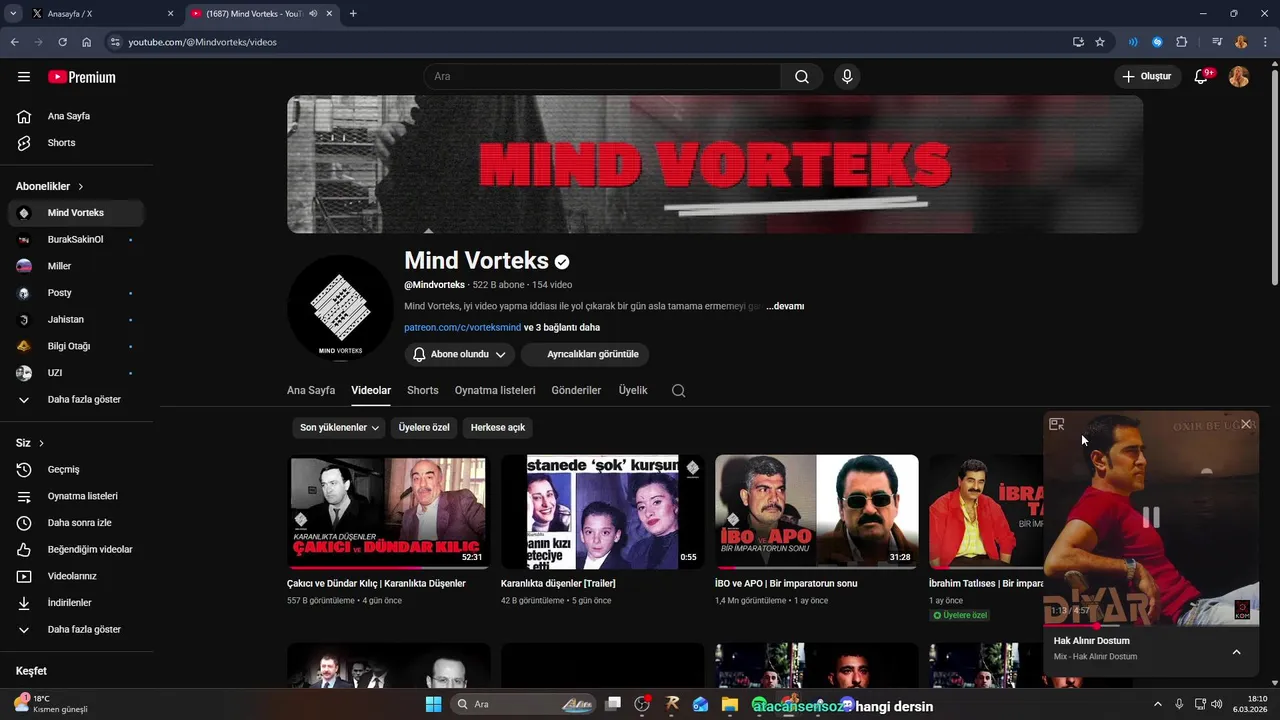Screen dimensions: 1280x720
Task: Open the Abone olundu subscription dropdown
Action: click(460, 354)
